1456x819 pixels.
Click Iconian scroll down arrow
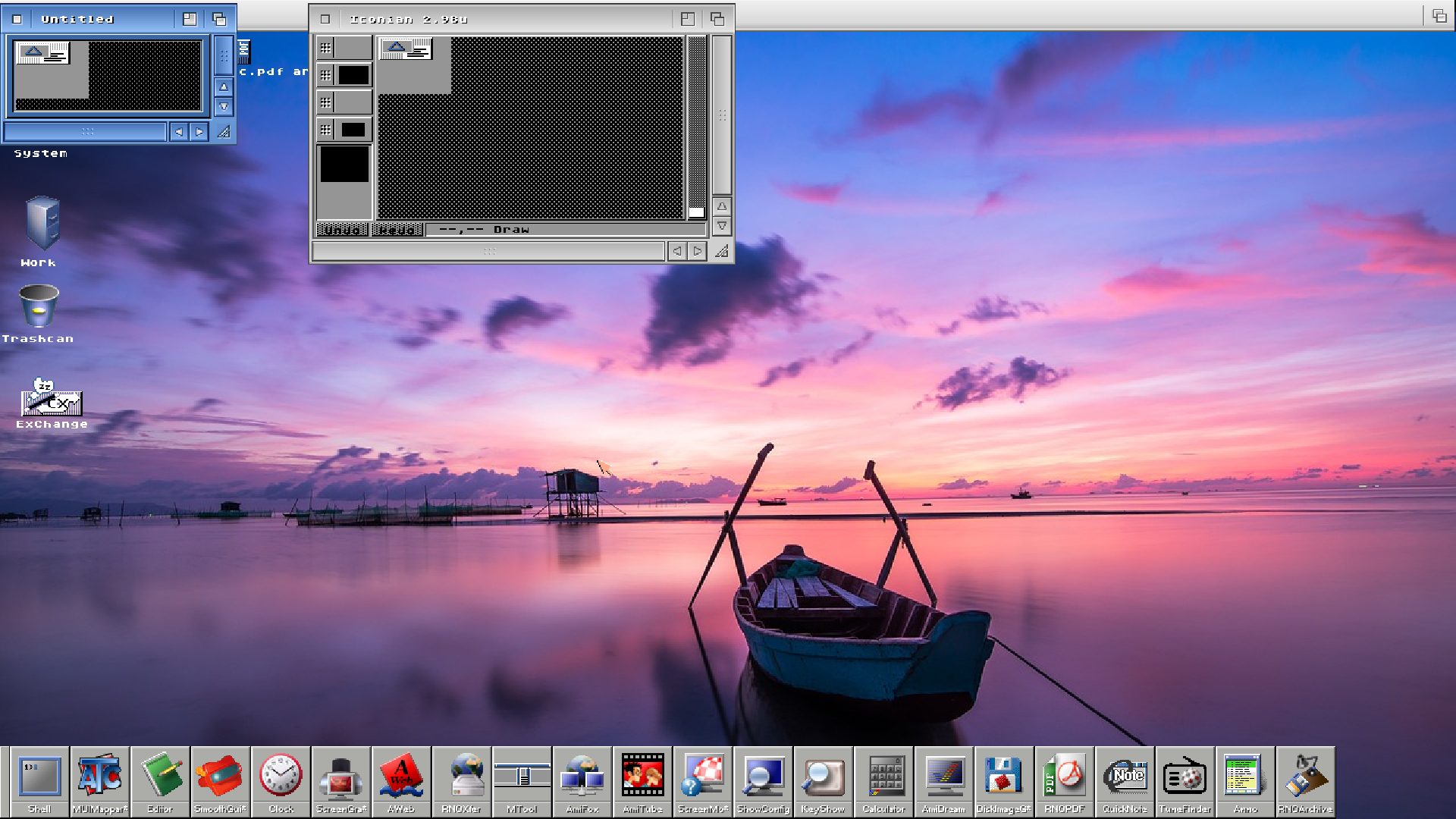click(722, 226)
